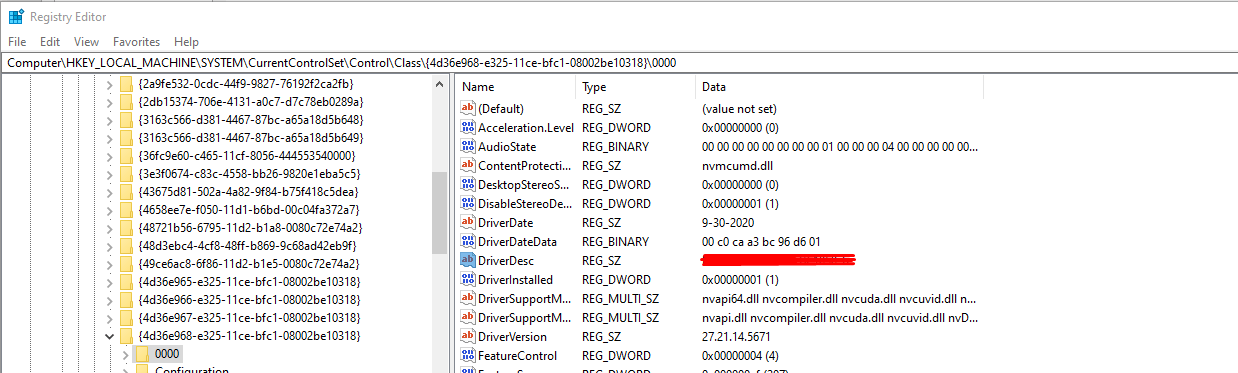
Task: Click data value 0x00000004 (4)
Action: point(740,355)
